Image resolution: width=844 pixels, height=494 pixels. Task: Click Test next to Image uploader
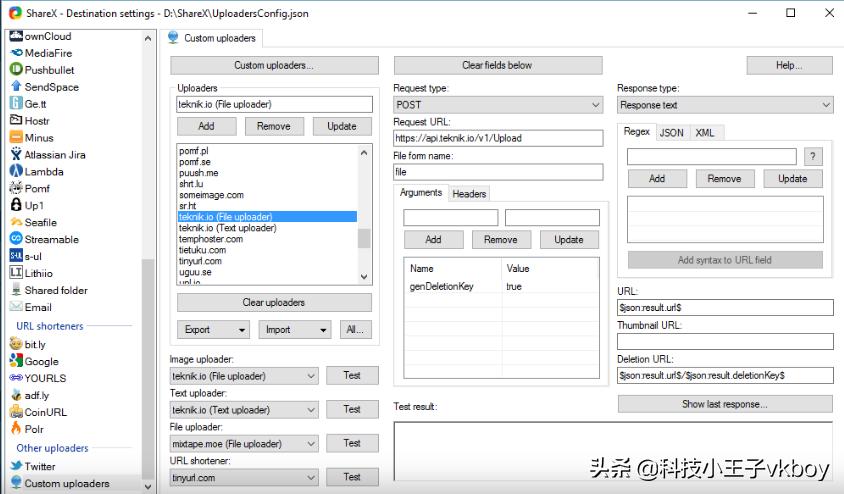(352, 376)
